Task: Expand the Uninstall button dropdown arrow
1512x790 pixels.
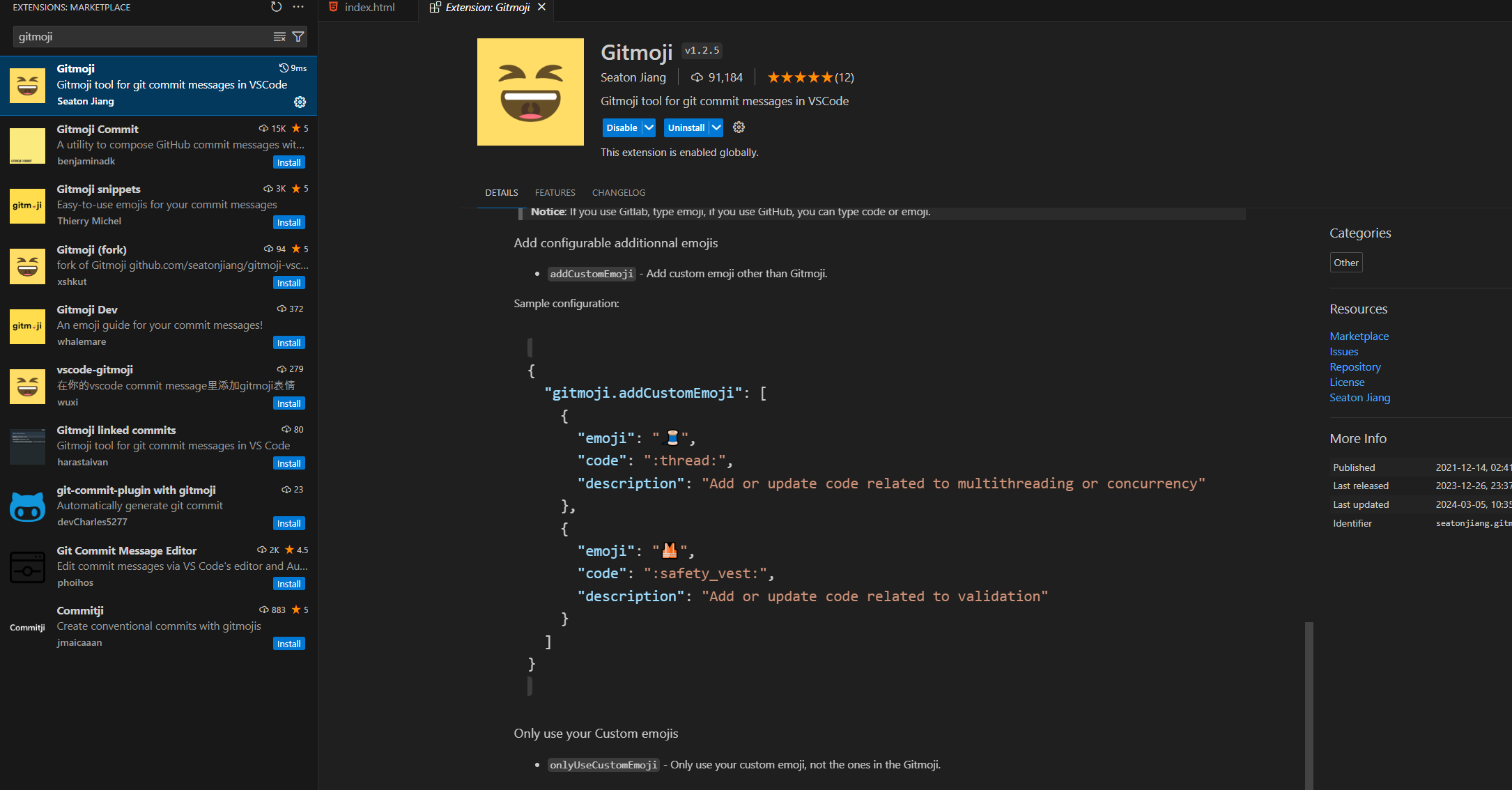Action: tap(716, 127)
